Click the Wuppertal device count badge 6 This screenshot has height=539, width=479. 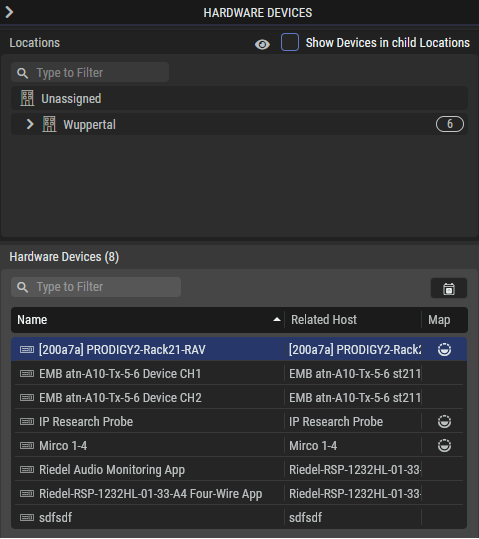click(x=449, y=124)
